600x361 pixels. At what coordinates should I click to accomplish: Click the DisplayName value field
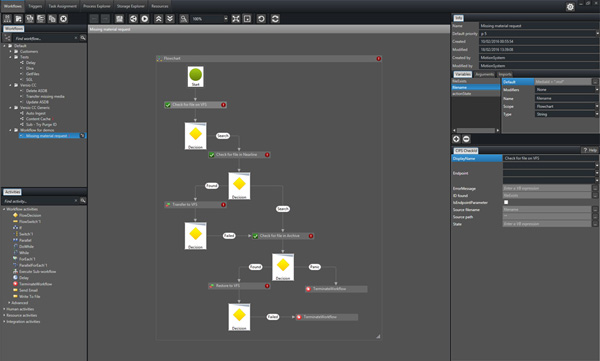550,158
